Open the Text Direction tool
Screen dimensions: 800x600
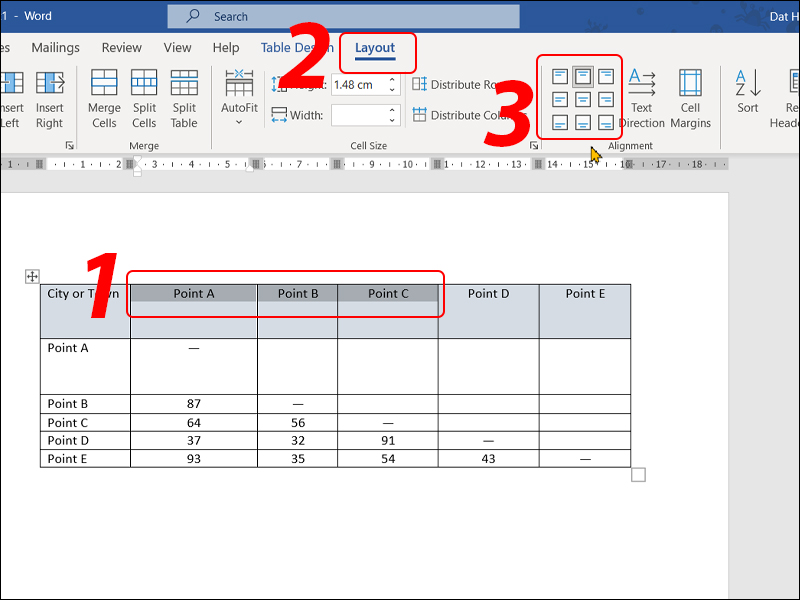click(641, 98)
